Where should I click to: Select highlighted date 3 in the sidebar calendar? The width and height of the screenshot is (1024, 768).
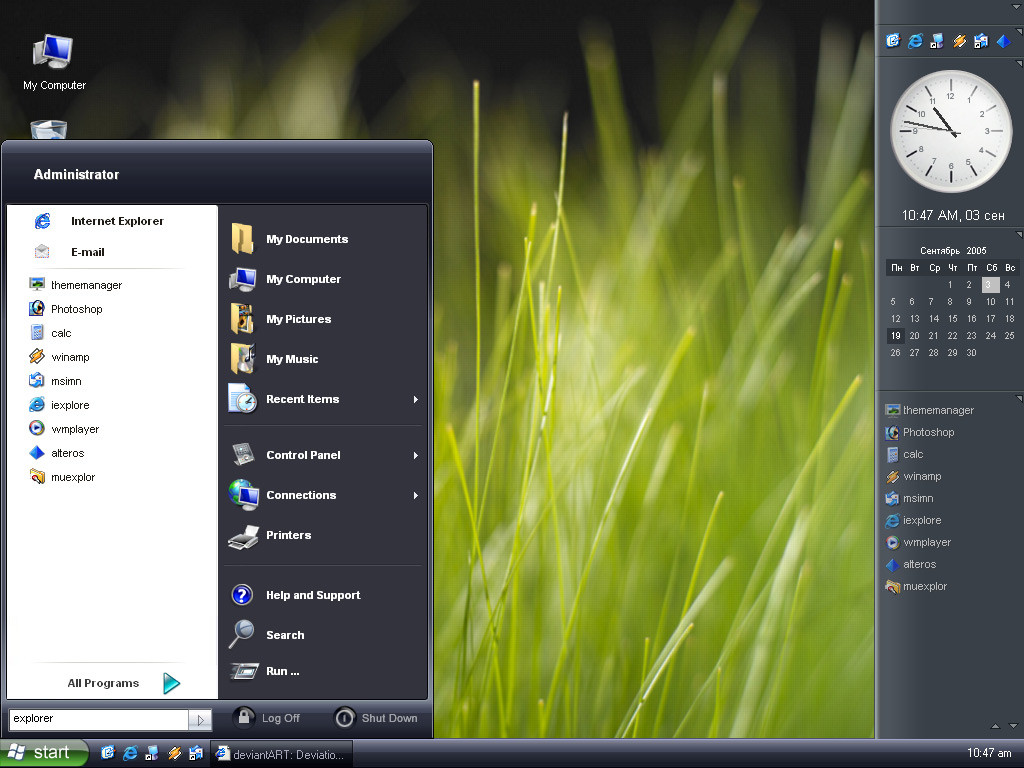989,285
